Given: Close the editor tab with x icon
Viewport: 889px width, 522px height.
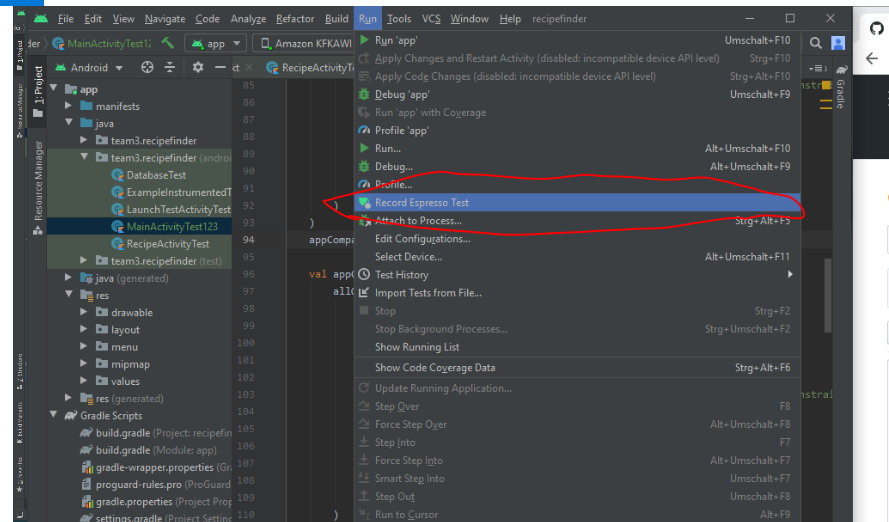Looking at the screenshot, I should point(248,67).
